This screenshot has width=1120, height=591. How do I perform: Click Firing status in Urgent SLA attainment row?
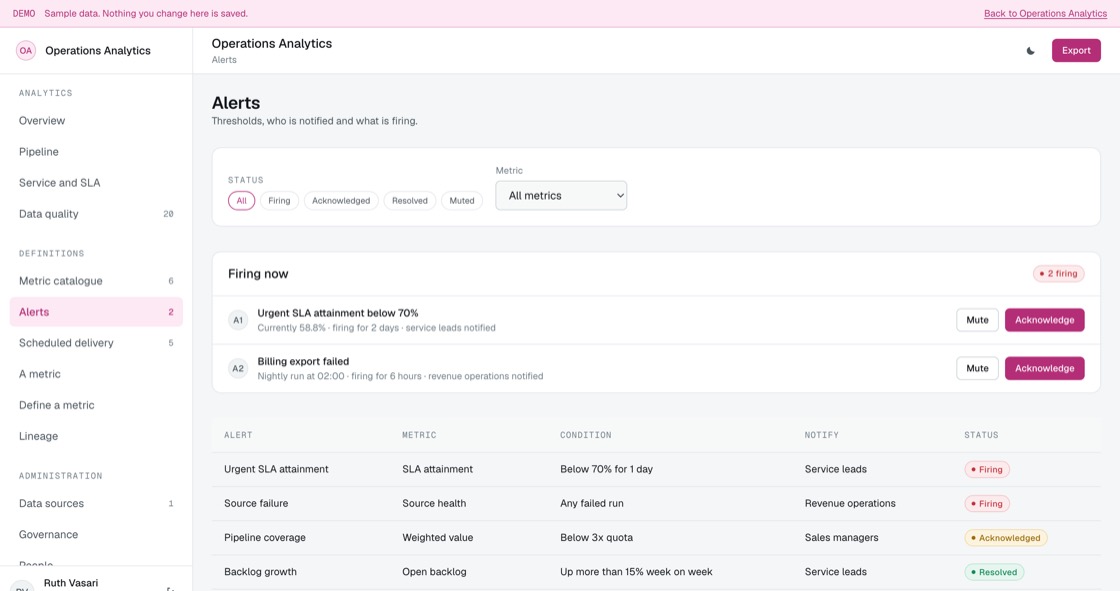coord(986,470)
